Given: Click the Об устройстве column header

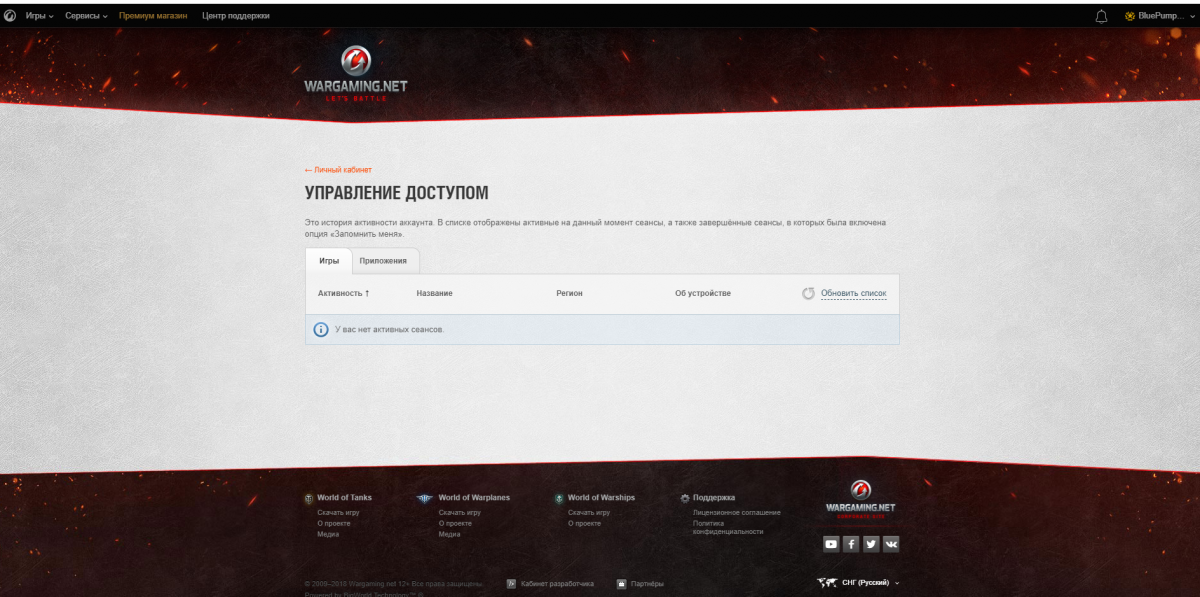Looking at the screenshot, I should tap(703, 293).
